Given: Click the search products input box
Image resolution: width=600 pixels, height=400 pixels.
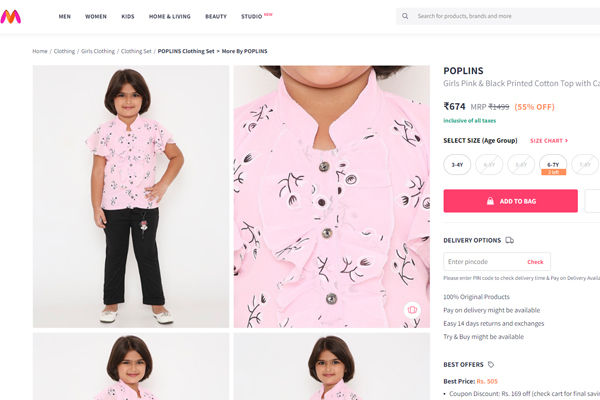Looking at the screenshot, I should pos(500,16).
